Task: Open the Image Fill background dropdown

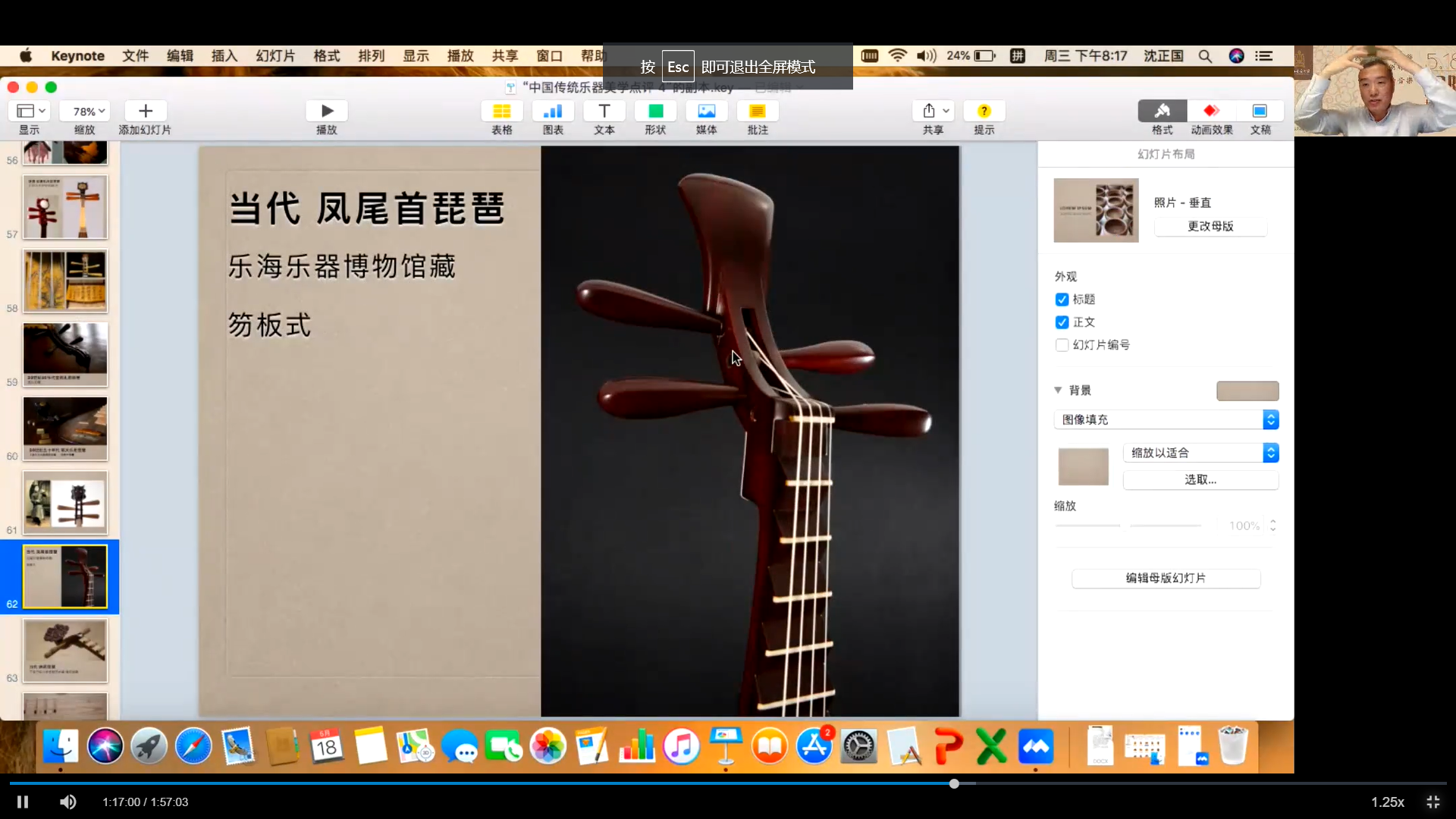Action: [x=1166, y=419]
